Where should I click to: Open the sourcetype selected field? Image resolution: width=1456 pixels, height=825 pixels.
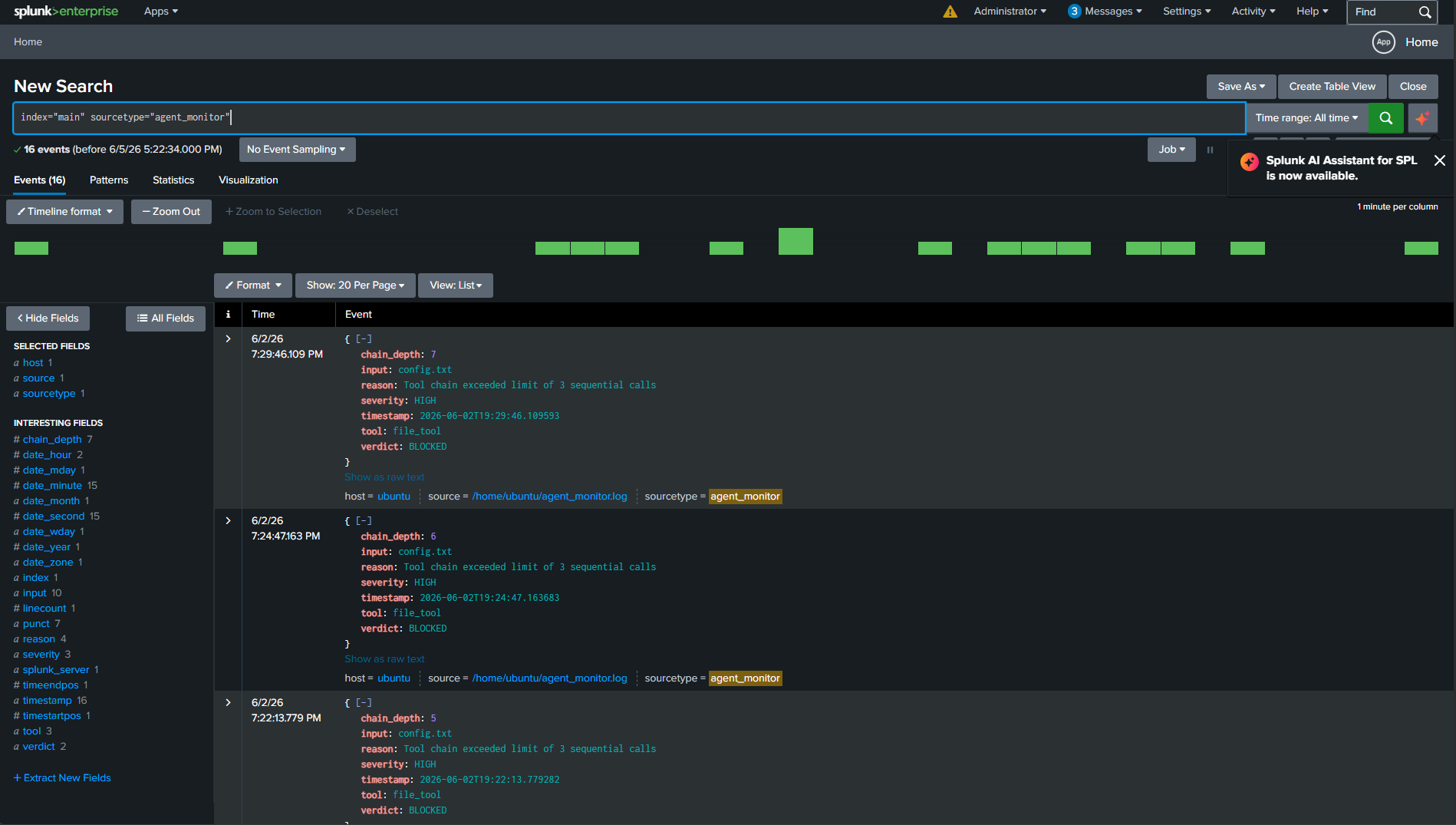click(x=49, y=394)
